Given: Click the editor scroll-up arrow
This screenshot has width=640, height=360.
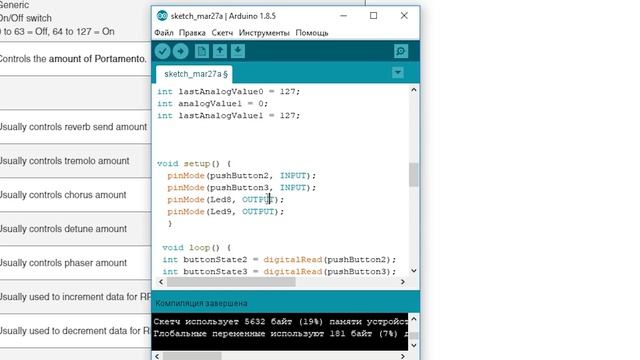Looking at the screenshot, I should [413, 90].
